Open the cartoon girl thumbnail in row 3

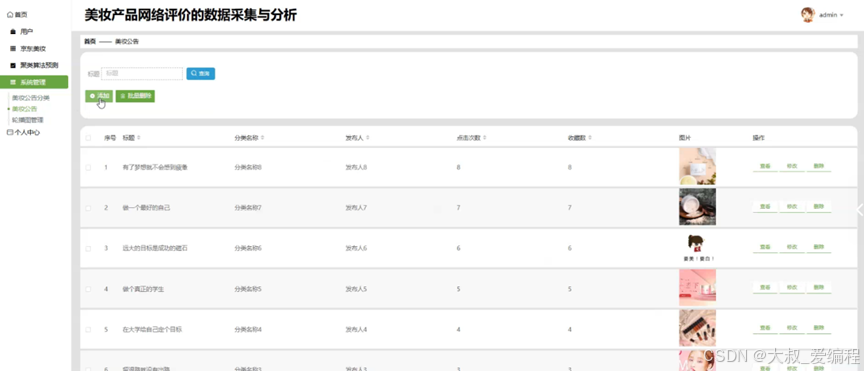point(697,248)
